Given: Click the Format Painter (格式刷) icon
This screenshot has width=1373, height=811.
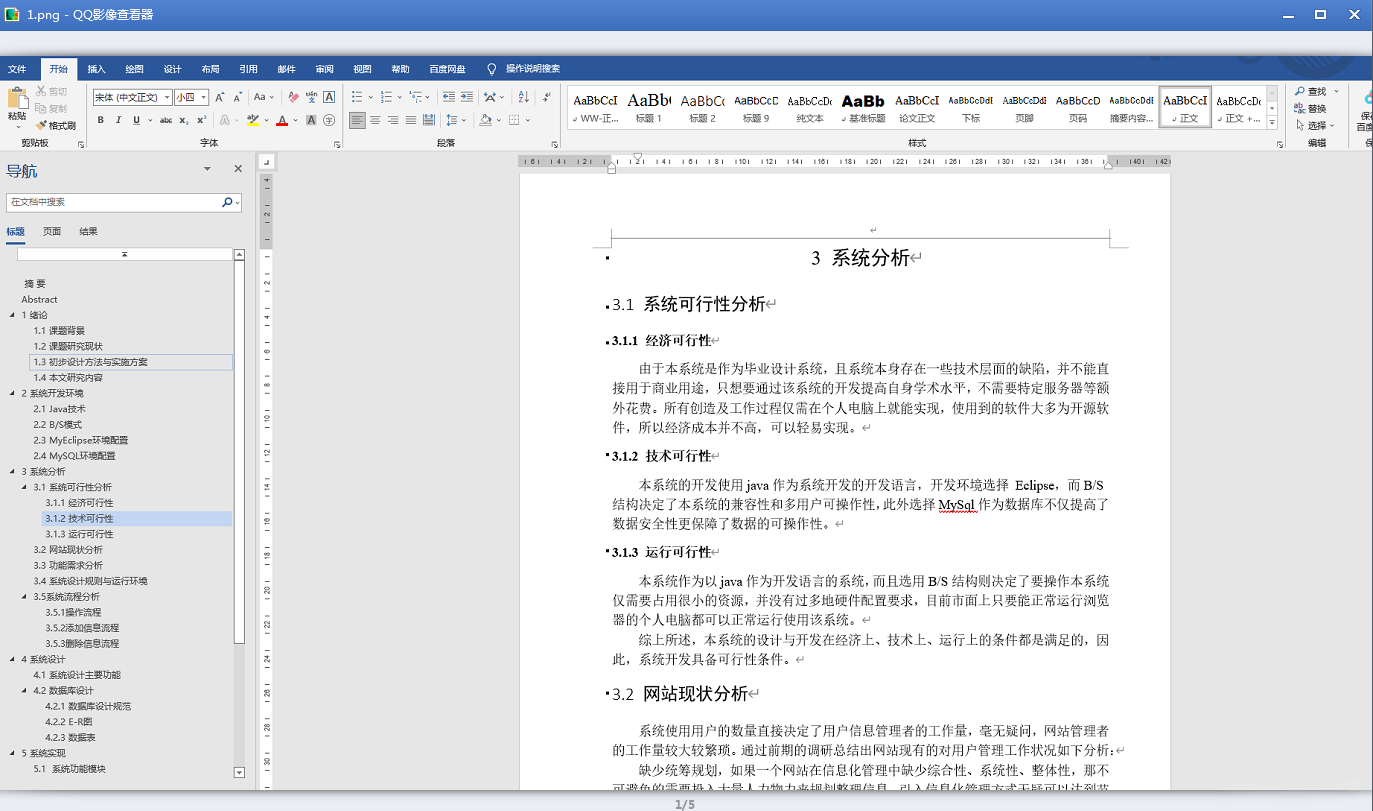Looking at the screenshot, I should [41, 126].
